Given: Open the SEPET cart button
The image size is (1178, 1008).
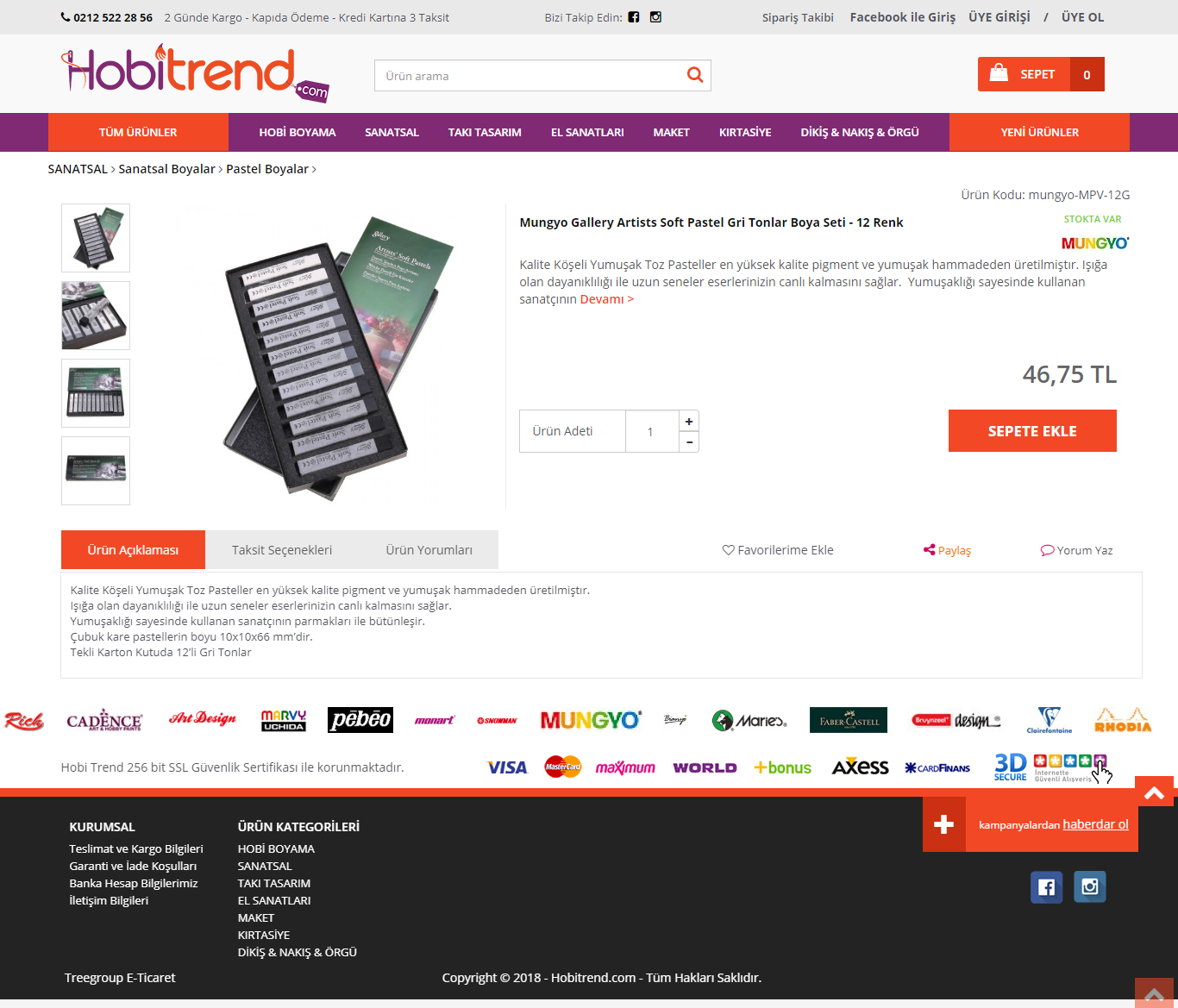Looking at the screenshot, I should tap(1041, 74).
